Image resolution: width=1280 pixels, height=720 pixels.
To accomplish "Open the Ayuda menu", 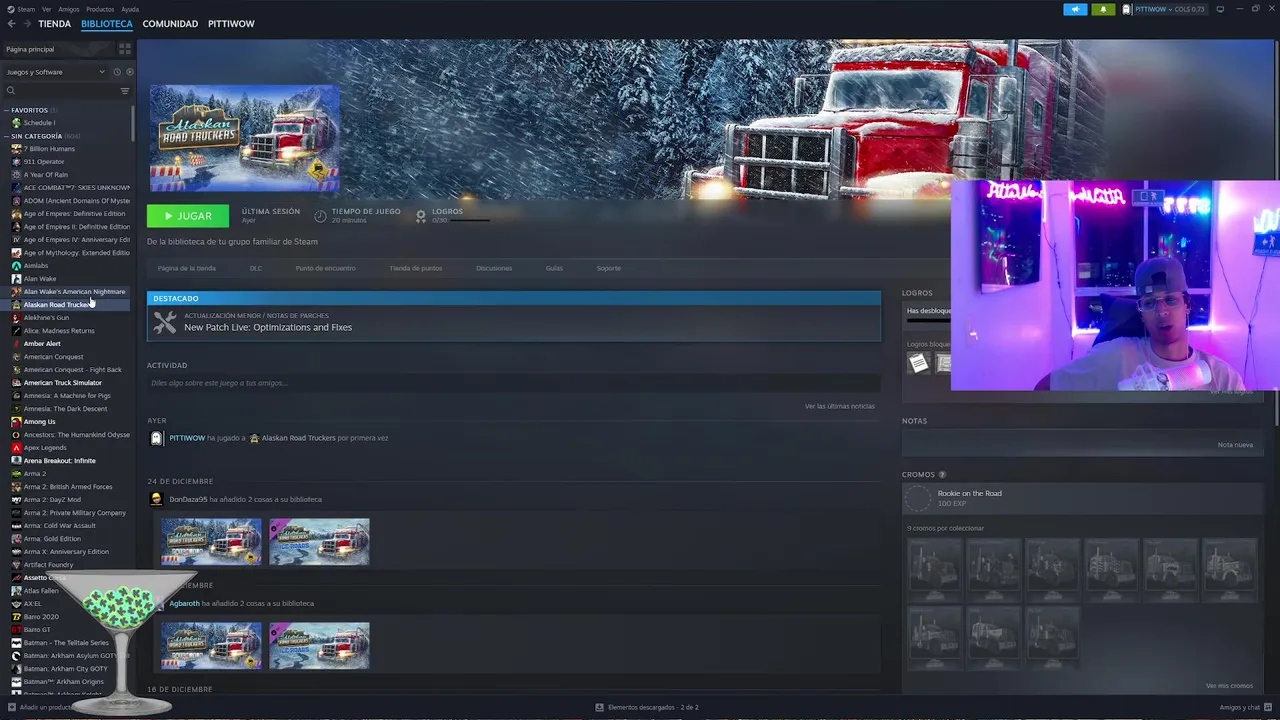I will [x=130, y=9].
